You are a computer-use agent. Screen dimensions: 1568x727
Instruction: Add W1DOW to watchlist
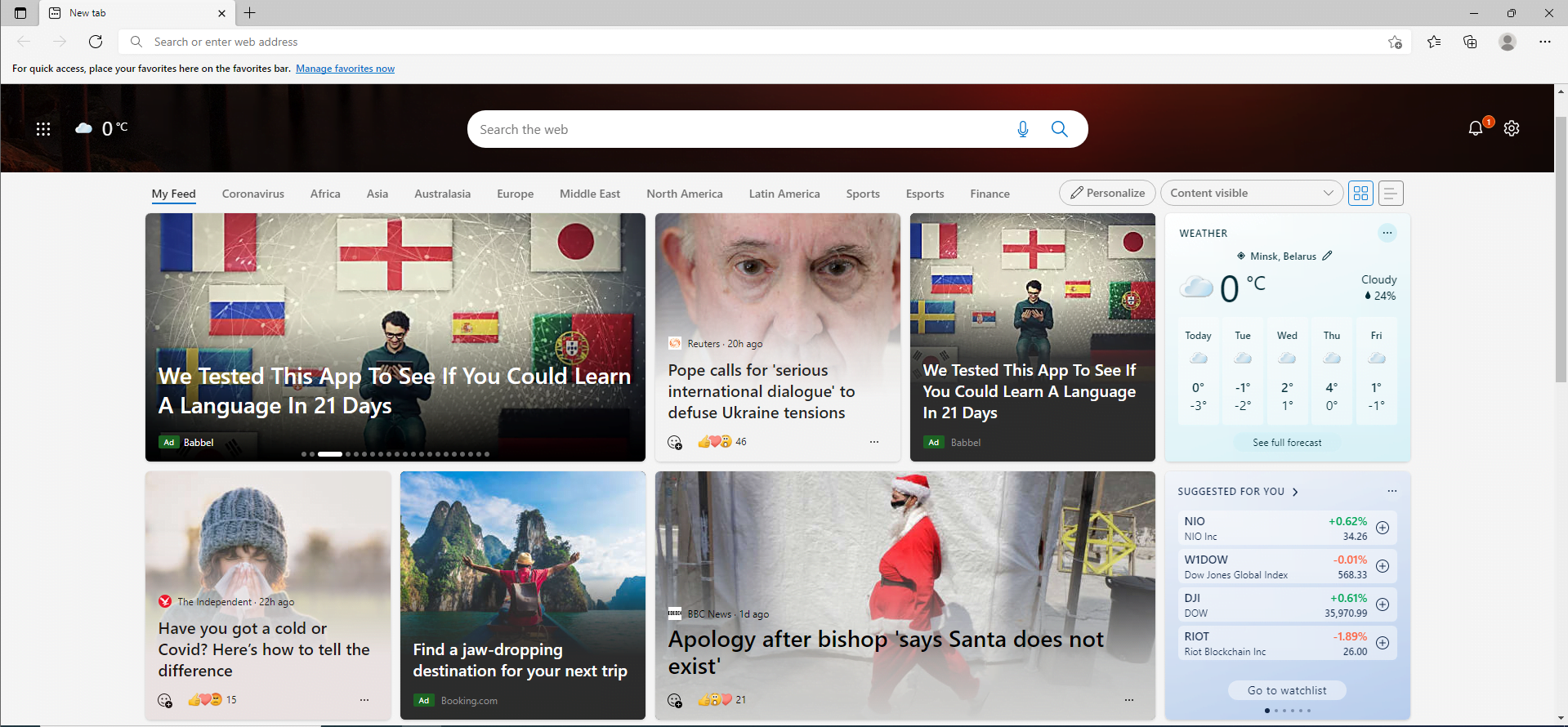pyautogui.click(x=1382, y=566)
